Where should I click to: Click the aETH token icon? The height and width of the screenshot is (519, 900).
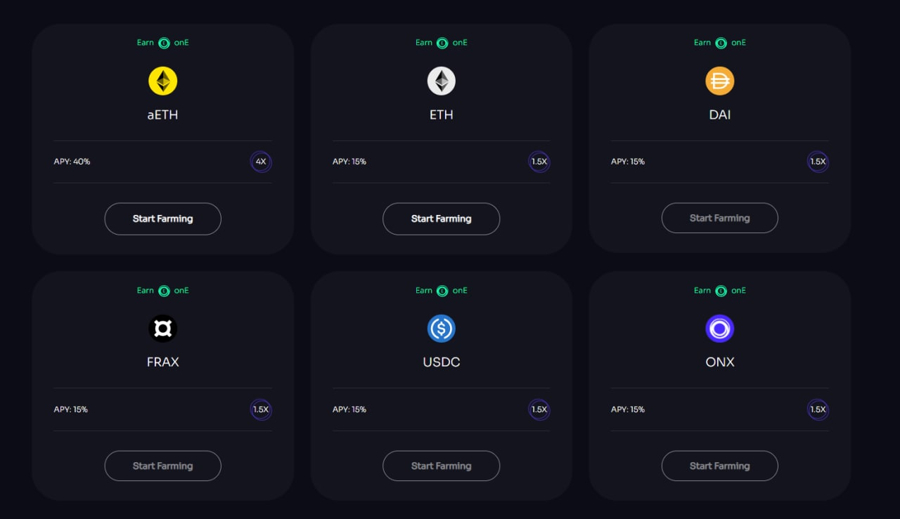pos(163,81)
